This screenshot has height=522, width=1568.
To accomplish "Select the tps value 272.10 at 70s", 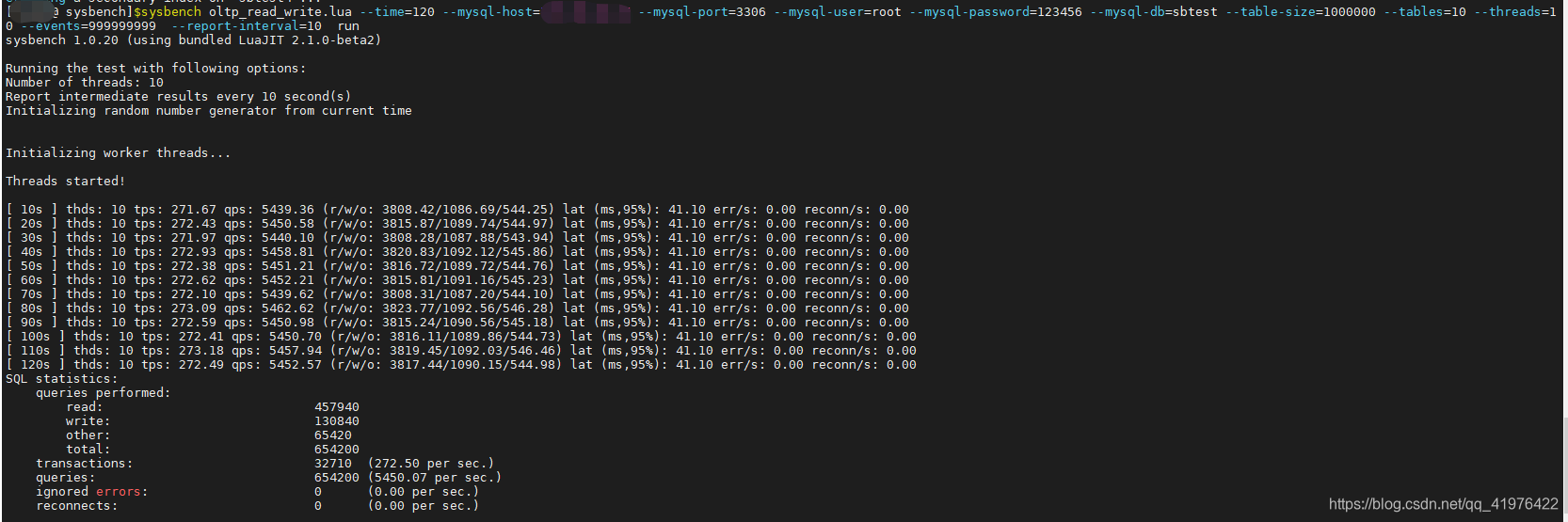I will click(x=194, y=294).
